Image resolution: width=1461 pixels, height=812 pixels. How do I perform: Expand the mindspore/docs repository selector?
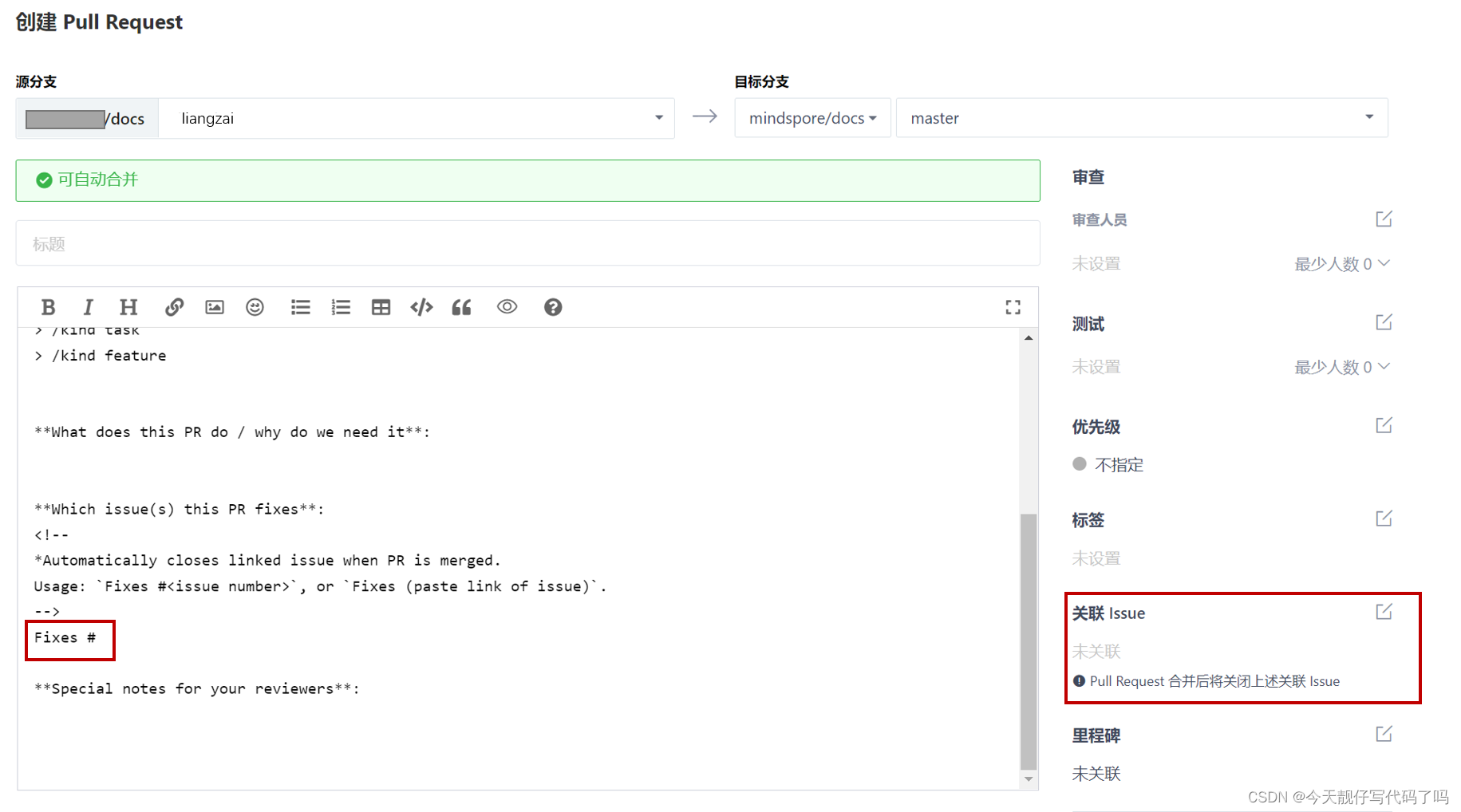coord(811,117)
